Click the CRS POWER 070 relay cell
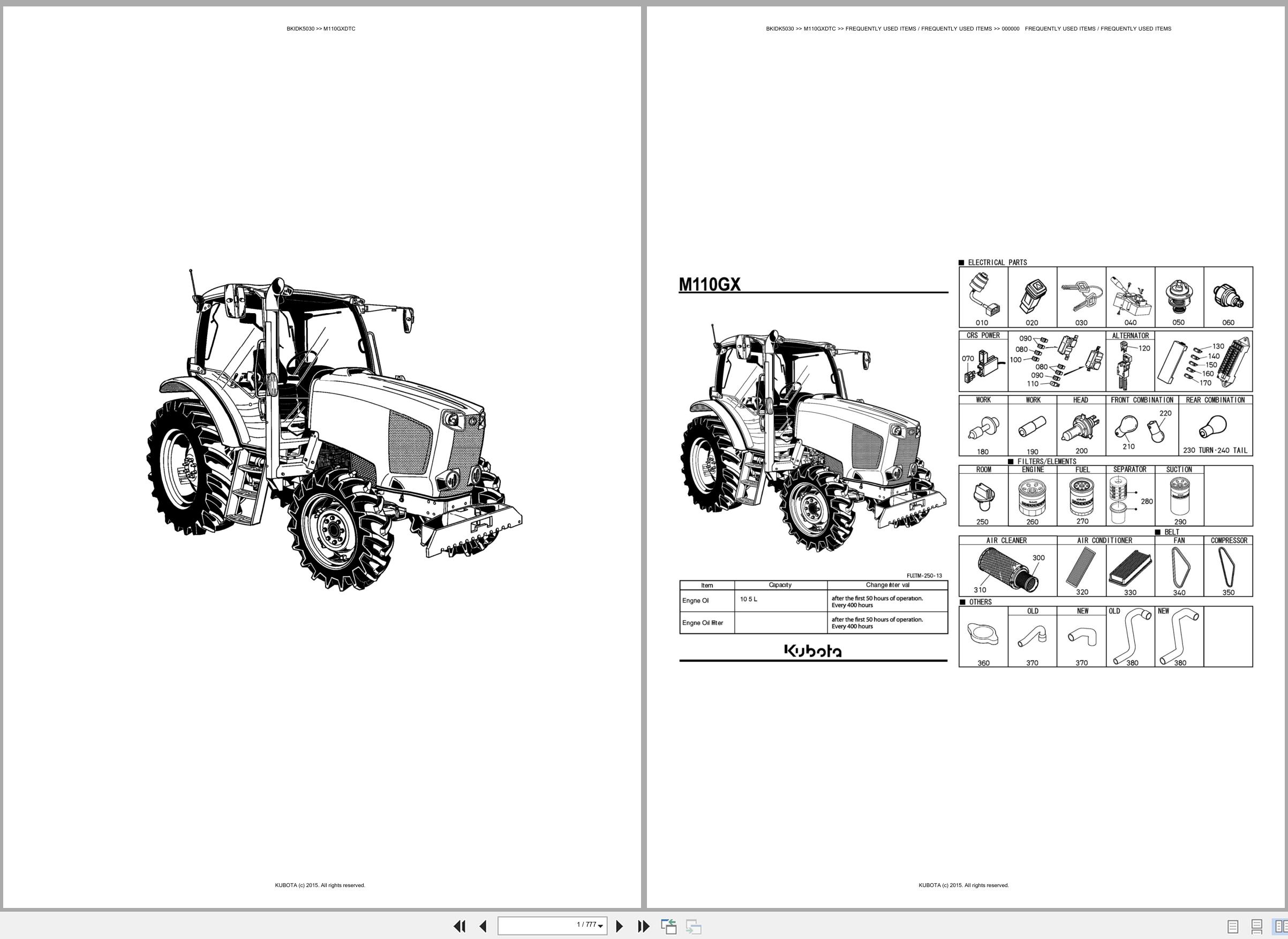Image resolution: width=1288 pixels, height=939 pixels. pos(983,361)
